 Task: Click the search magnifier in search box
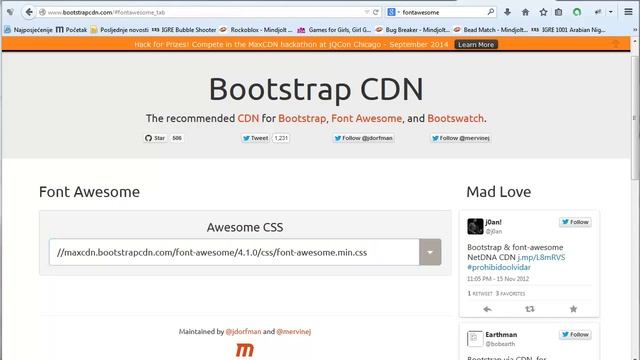point(491,12)
